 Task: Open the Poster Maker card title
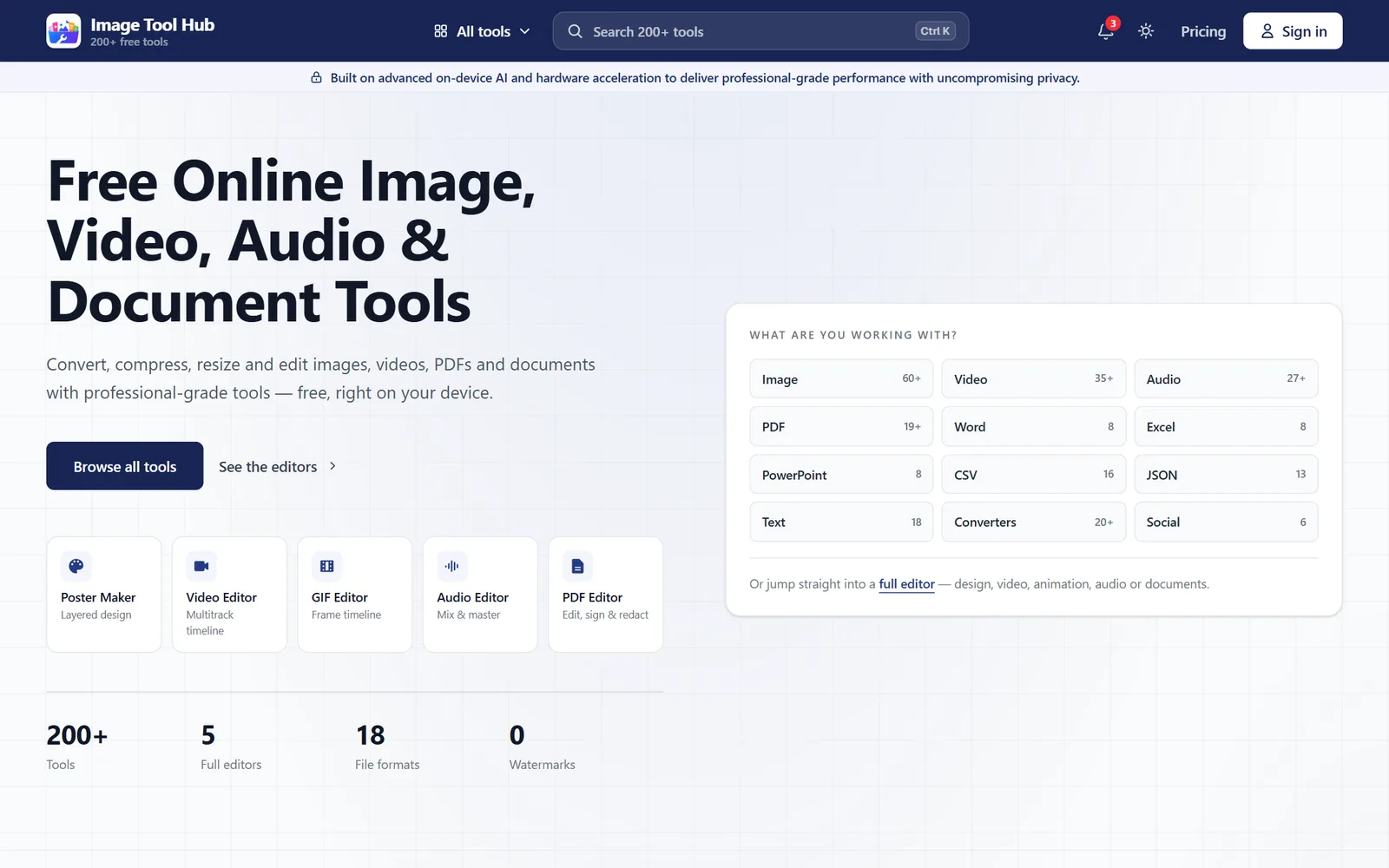[98, 597]
